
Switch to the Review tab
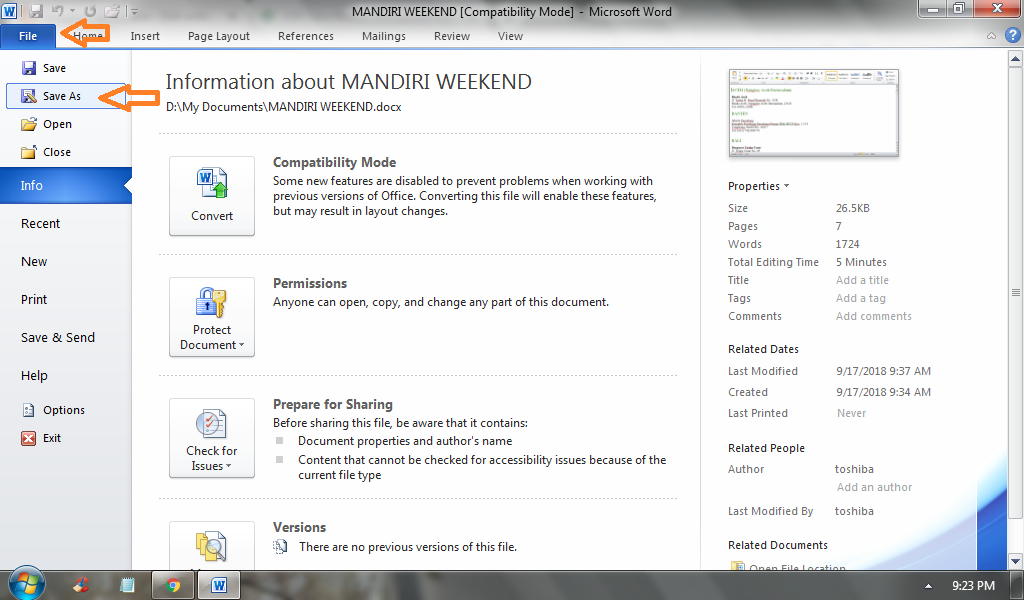click(452, 36)
